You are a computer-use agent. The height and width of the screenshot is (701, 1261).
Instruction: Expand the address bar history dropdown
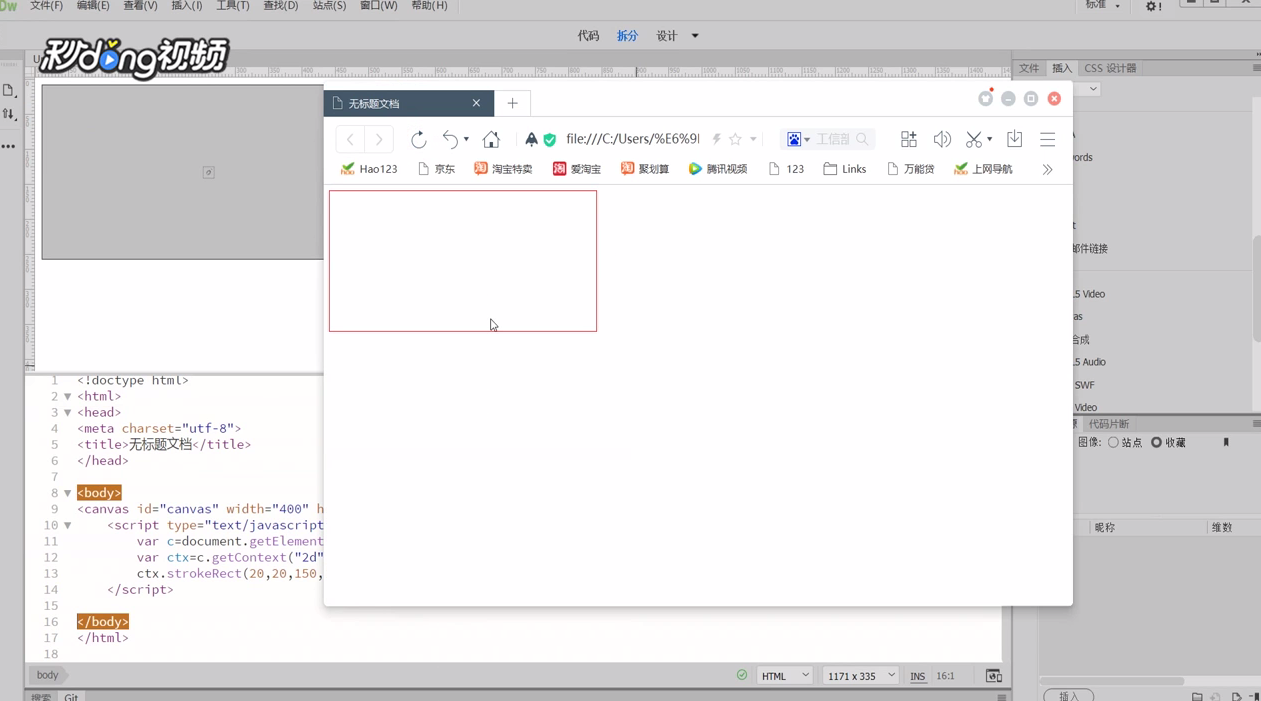753,140
